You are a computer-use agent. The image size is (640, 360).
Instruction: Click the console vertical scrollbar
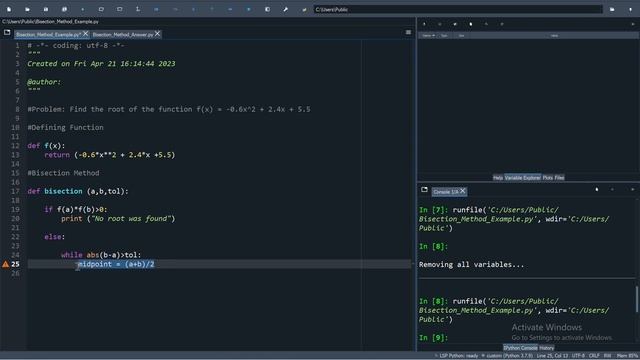[x=637, y=299]
